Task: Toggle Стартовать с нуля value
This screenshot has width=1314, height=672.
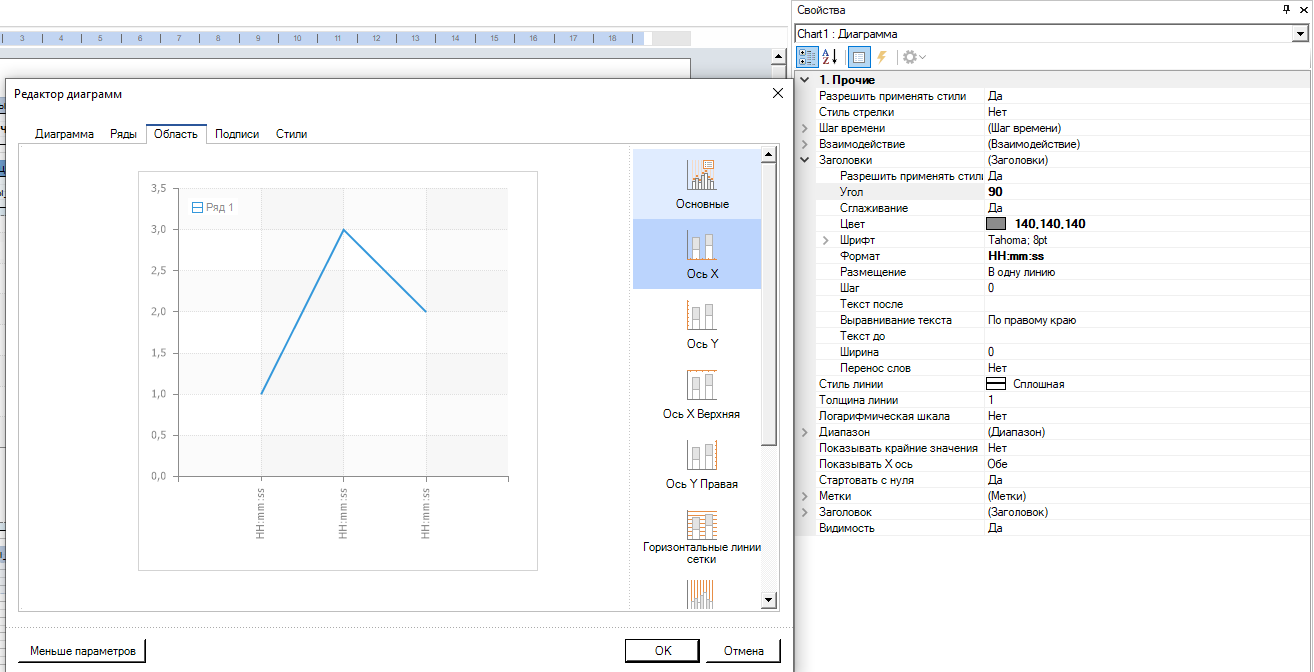Action: [1147, 480]
